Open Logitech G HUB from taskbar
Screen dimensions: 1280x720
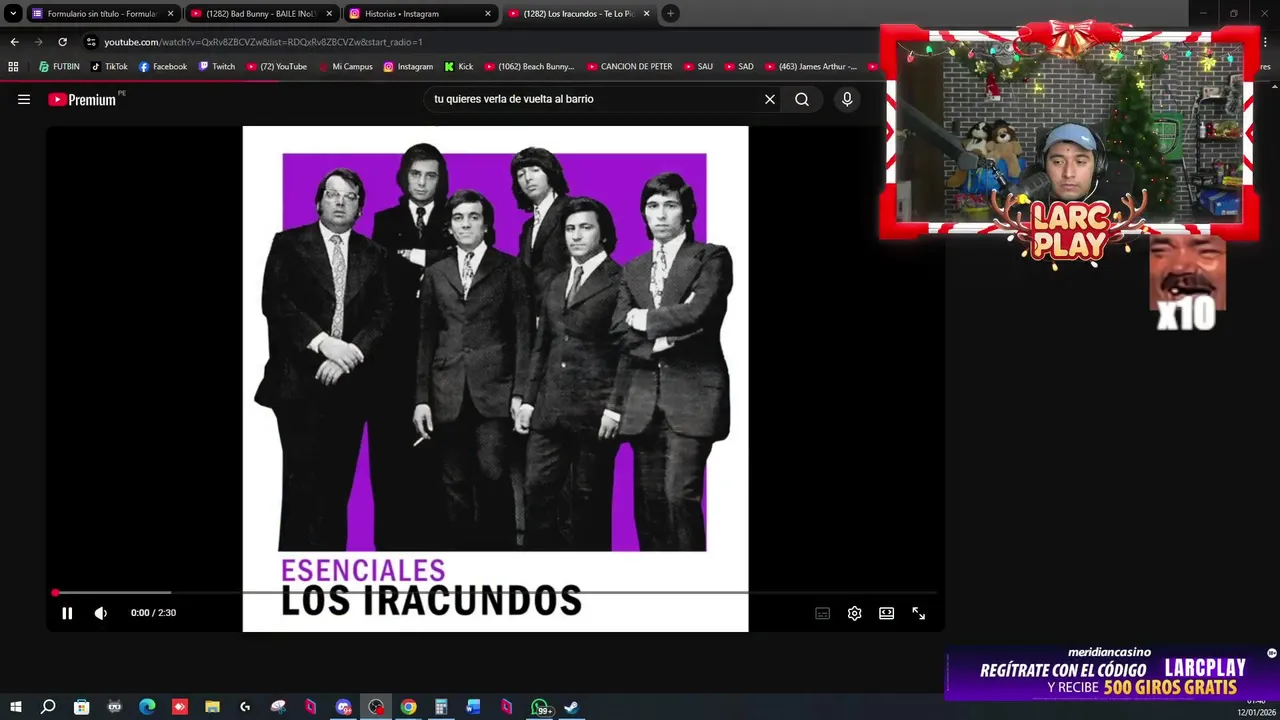[x=245, y=707]
